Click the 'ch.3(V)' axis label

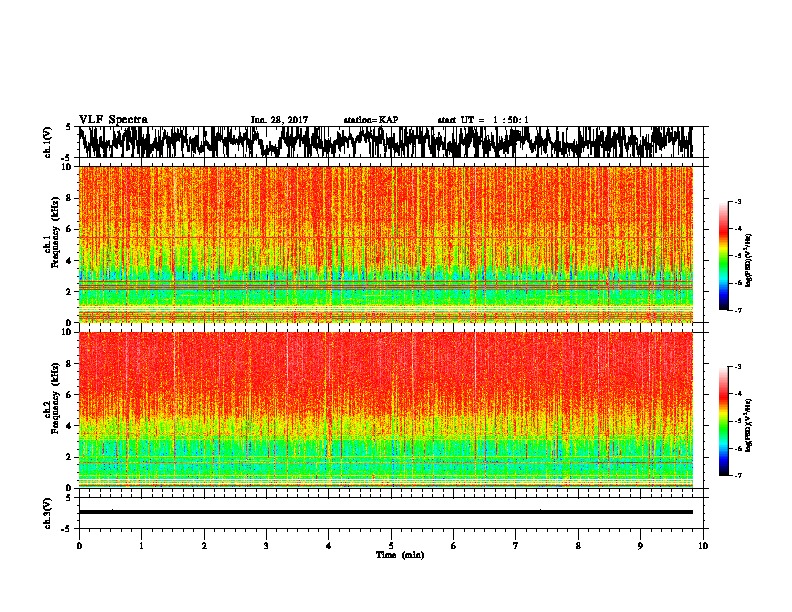click(48, 513)
